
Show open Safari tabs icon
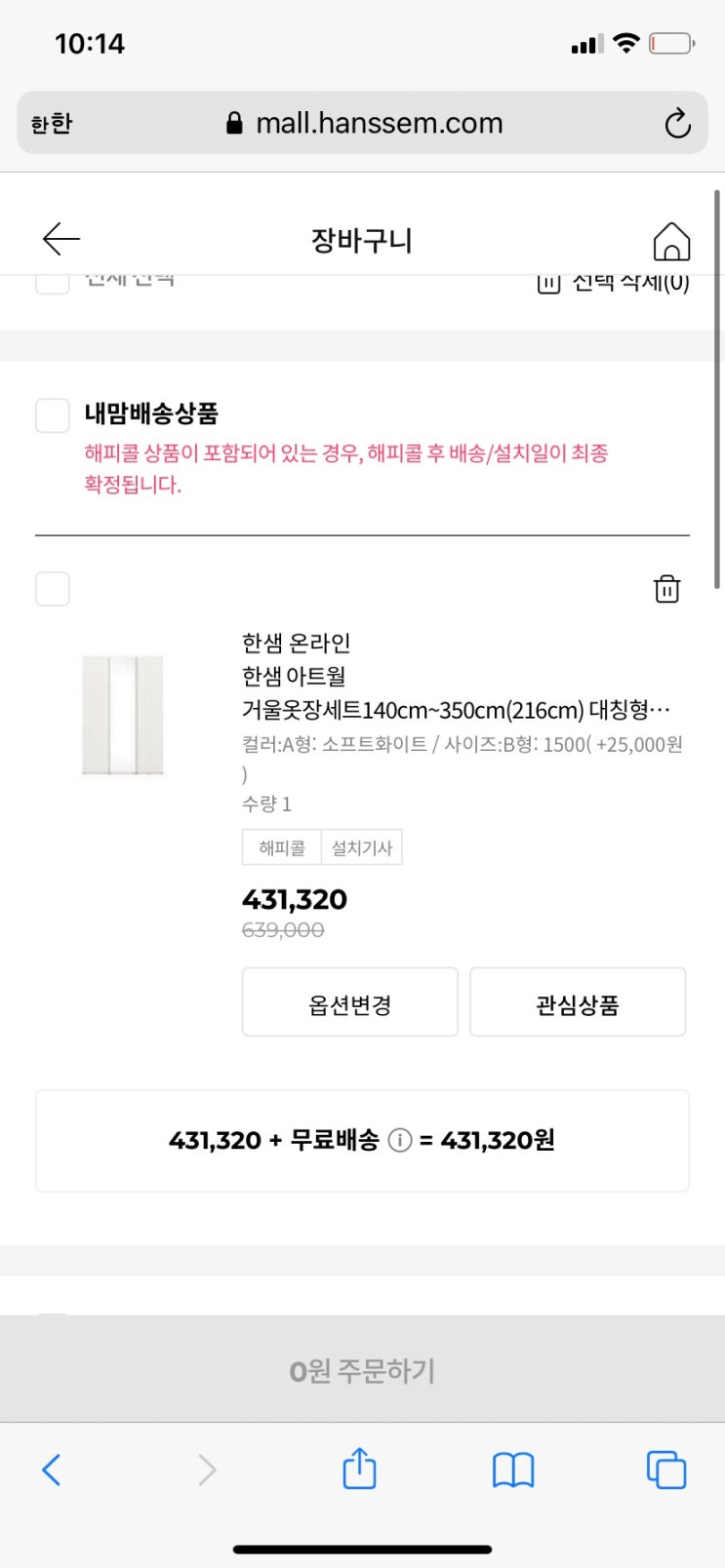click(x=666, y=1470)
